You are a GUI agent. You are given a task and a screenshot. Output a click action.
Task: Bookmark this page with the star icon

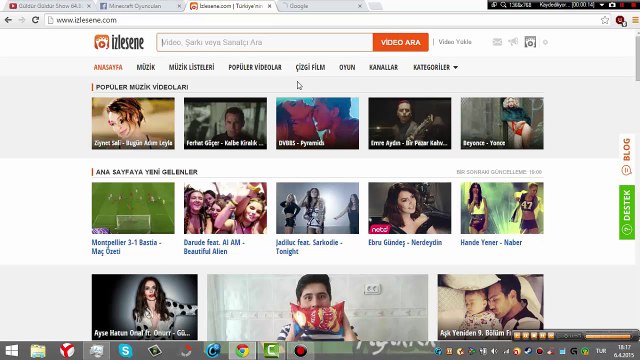[x=605, y=20]
